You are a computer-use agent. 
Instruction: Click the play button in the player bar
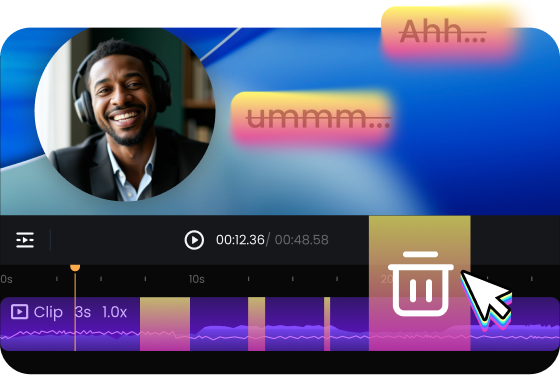point(194,240)
